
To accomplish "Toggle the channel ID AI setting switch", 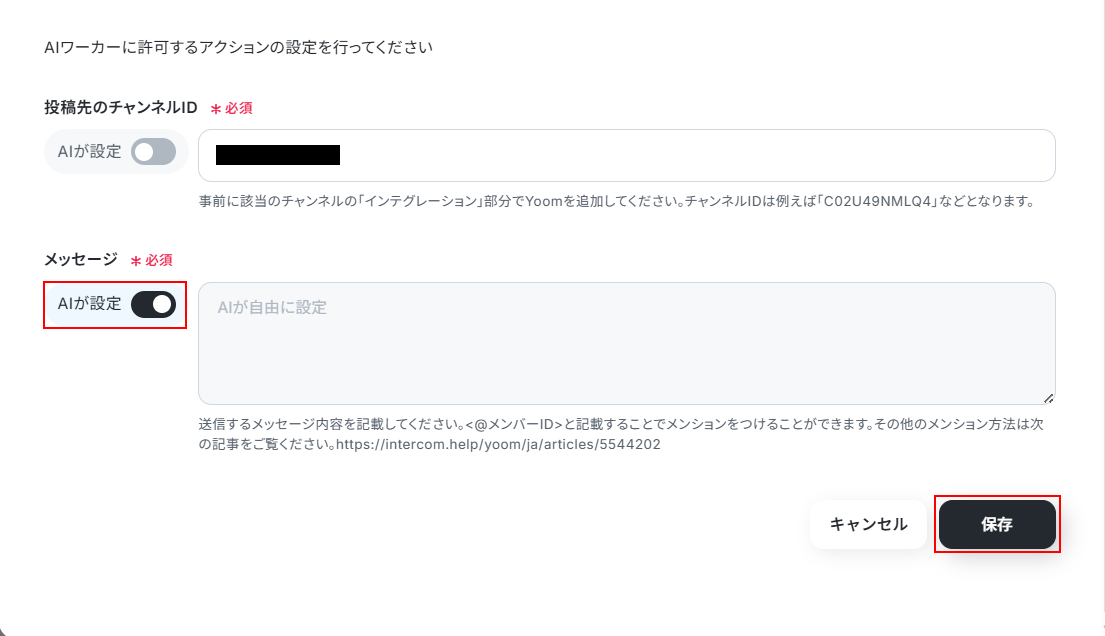I will [154, 152].
